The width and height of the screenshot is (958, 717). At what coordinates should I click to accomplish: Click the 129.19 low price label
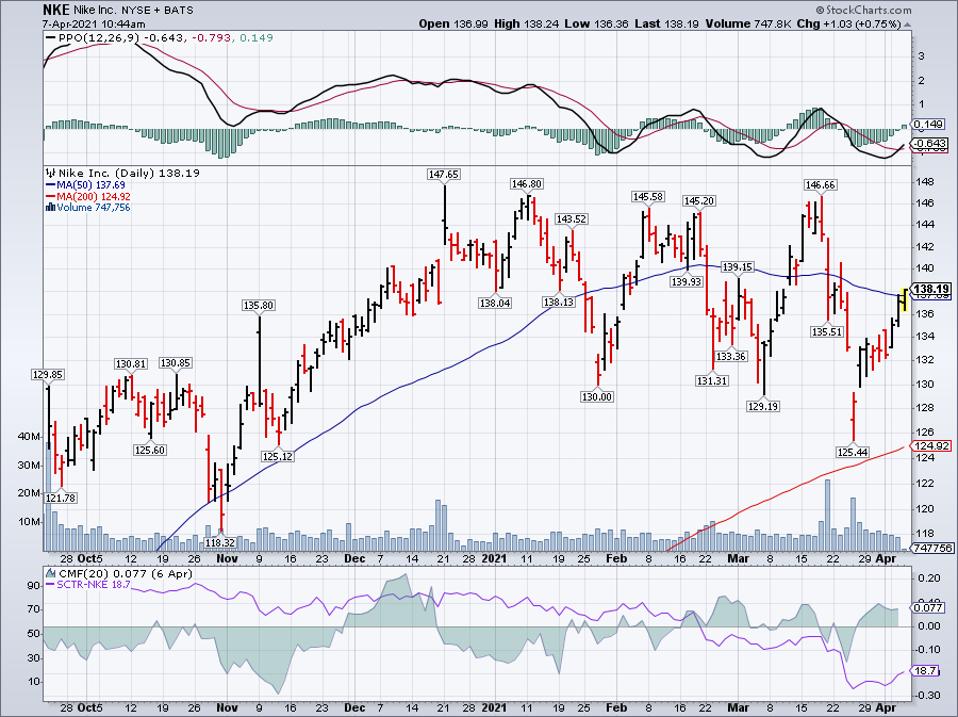[763, 406]
